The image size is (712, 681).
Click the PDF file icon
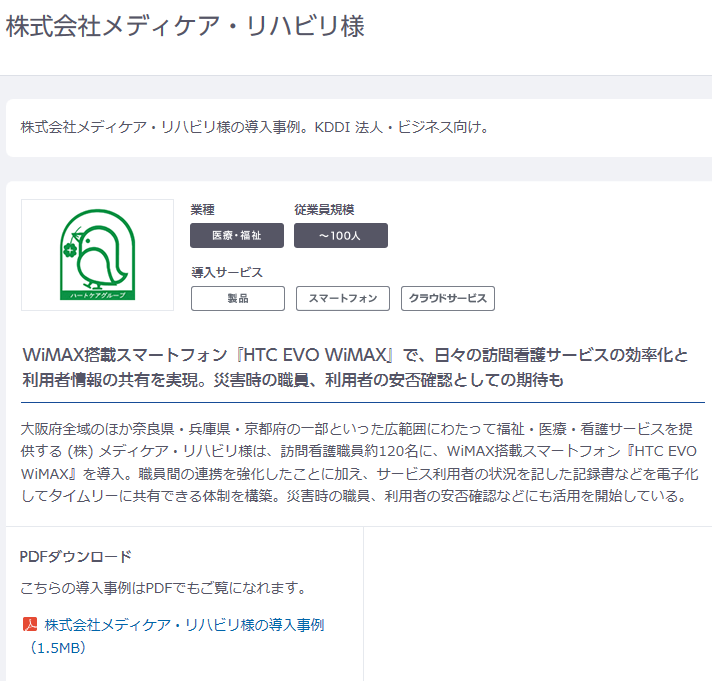[30, 625]
